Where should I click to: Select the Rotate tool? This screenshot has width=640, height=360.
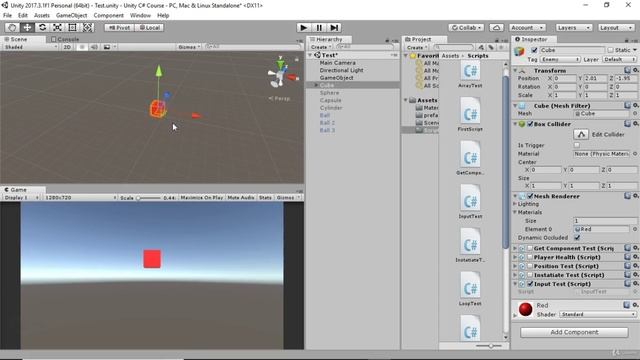pos(42,27)
